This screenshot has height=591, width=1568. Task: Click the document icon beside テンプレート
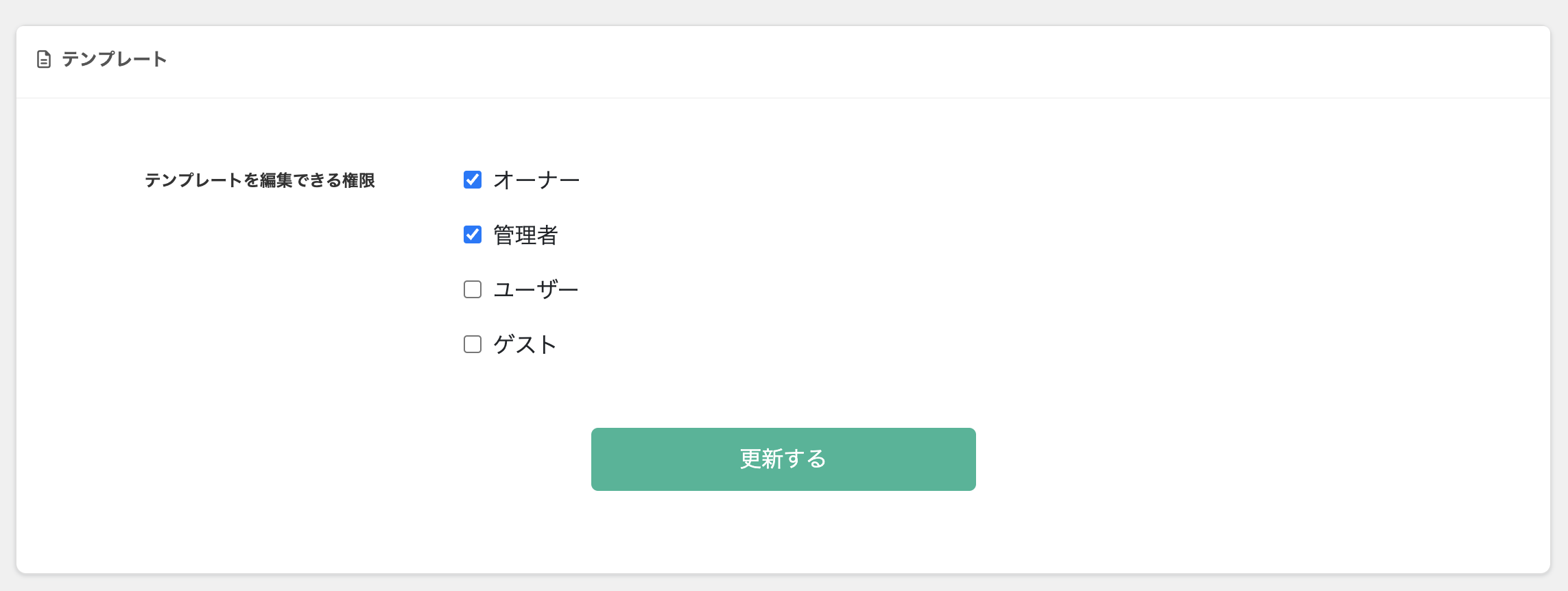pos(44,60)
